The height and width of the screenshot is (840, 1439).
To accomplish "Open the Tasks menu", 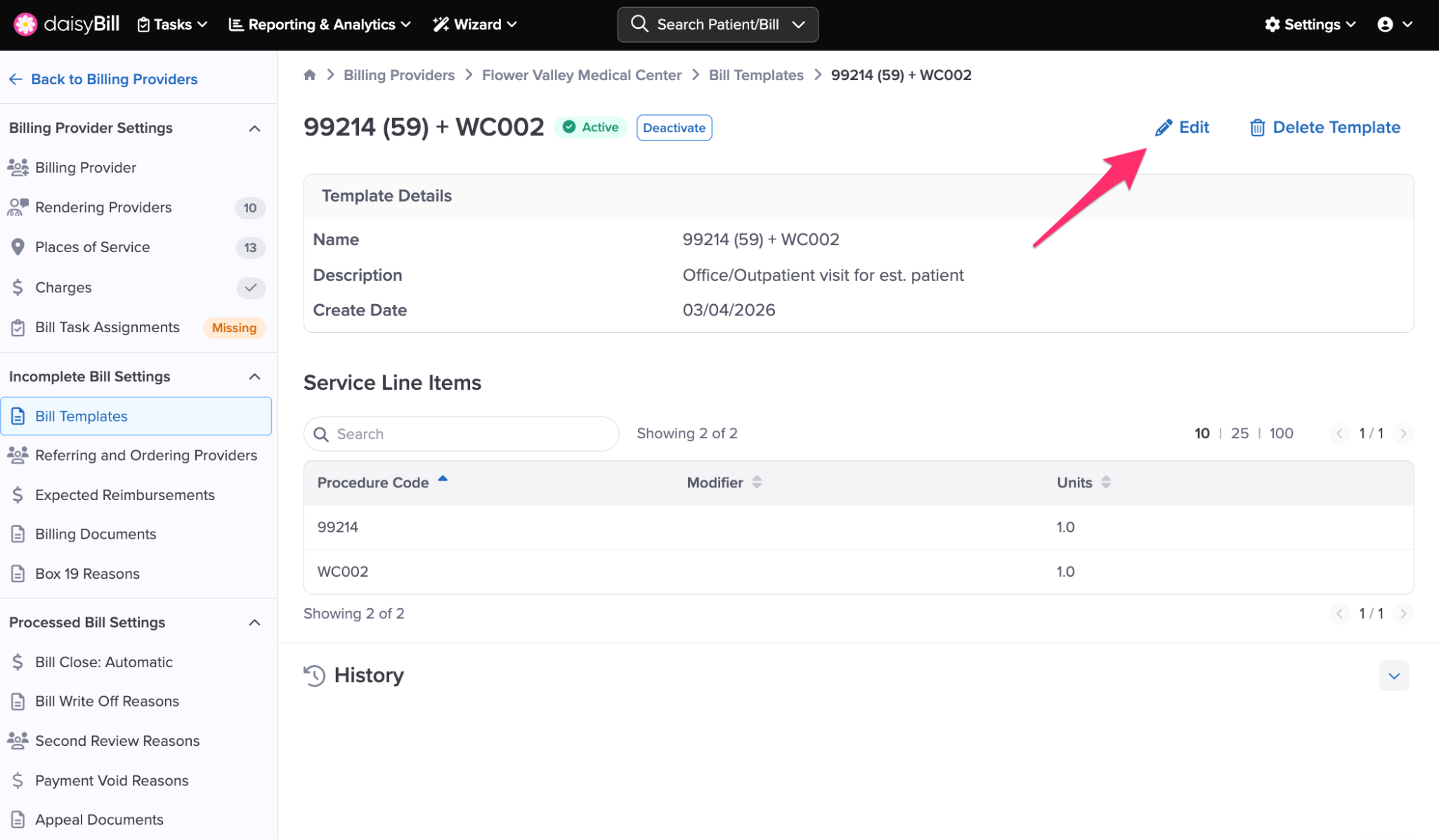I will point(172,25).
